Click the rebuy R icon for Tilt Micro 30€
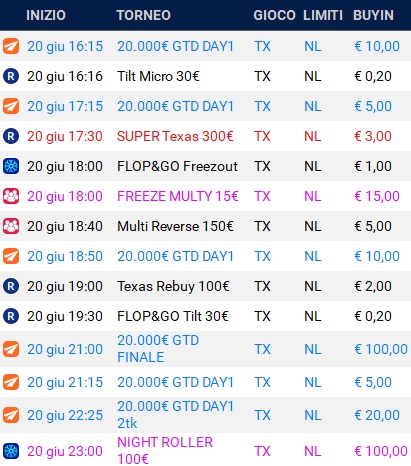411x466 pixels. coord(11,76)
